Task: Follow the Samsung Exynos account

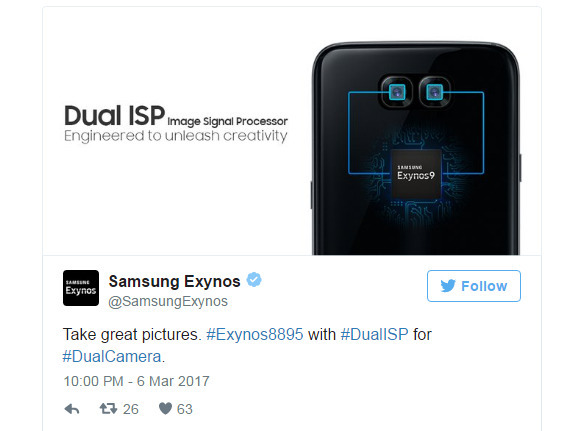Action: coord(474,286)
